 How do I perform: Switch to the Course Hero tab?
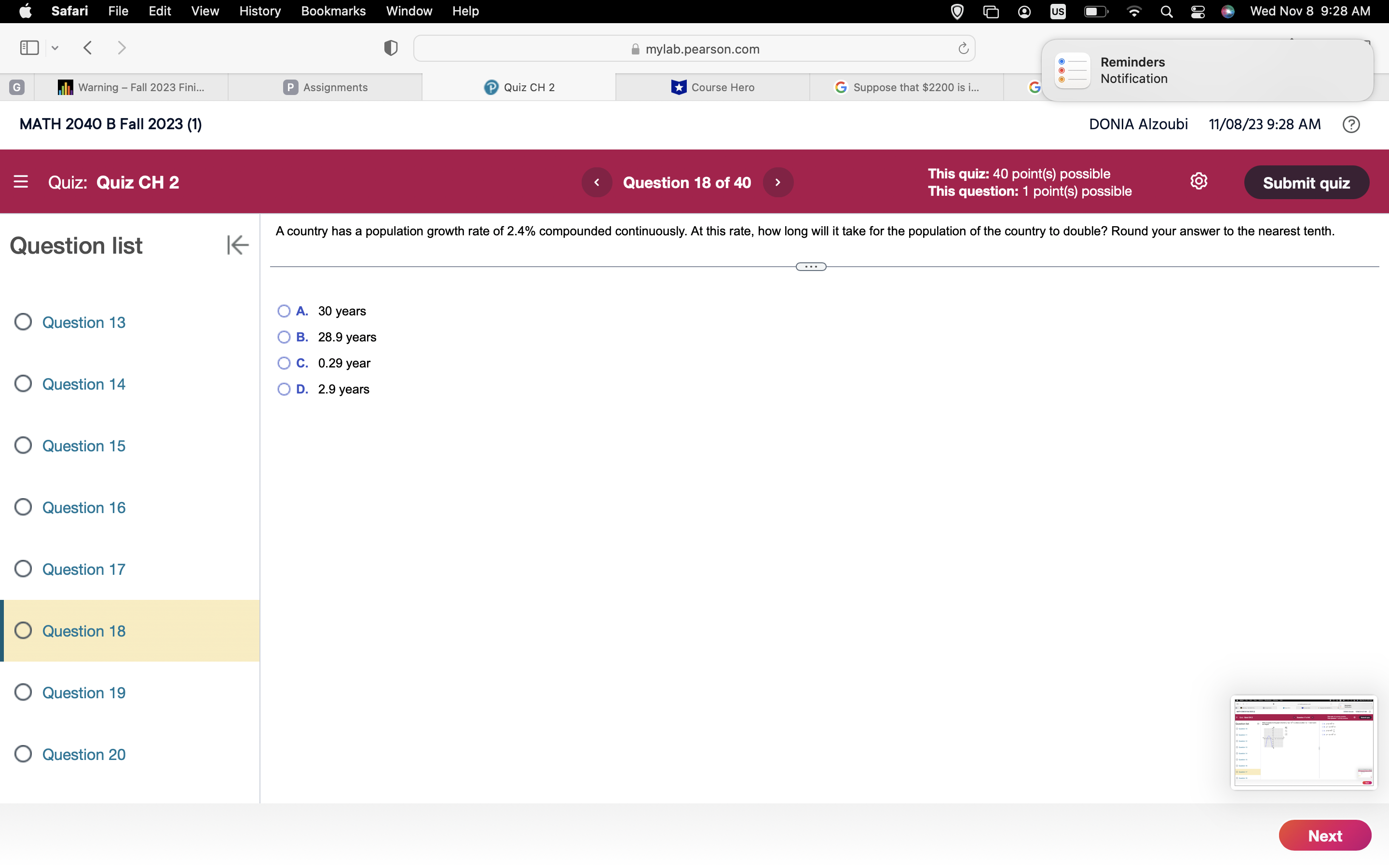(713, 87)
